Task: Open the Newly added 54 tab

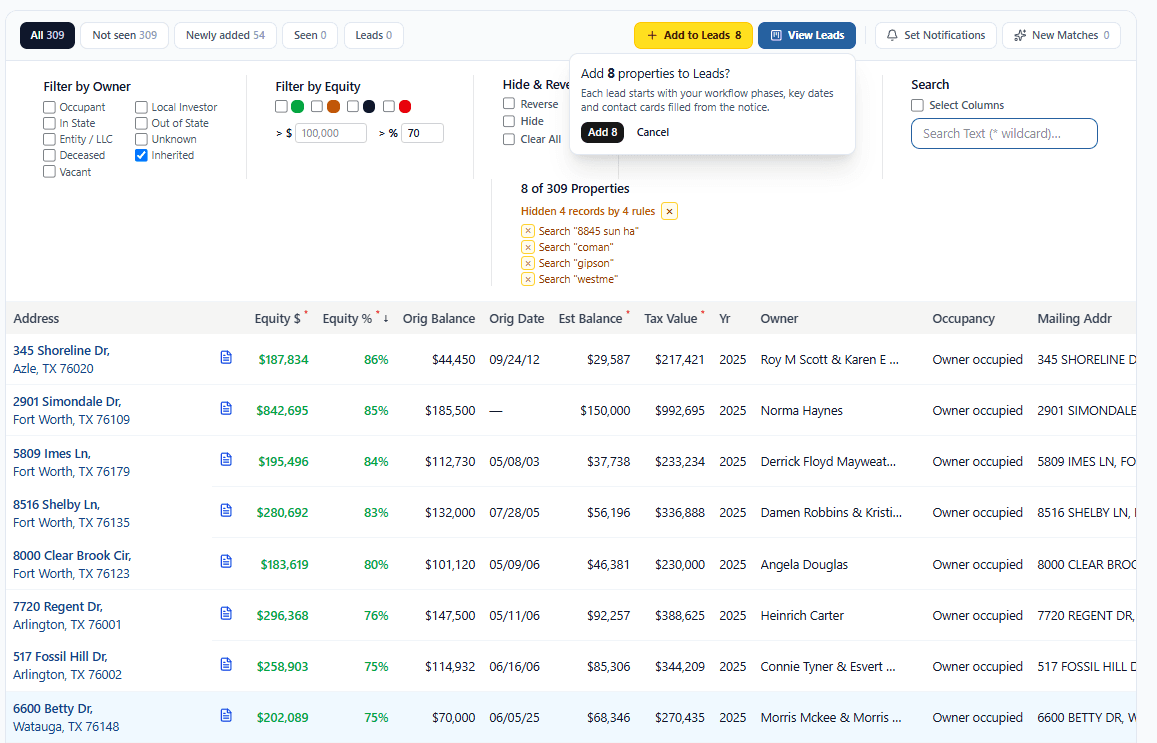Action: pyautogui.click(x=225, y=35)
